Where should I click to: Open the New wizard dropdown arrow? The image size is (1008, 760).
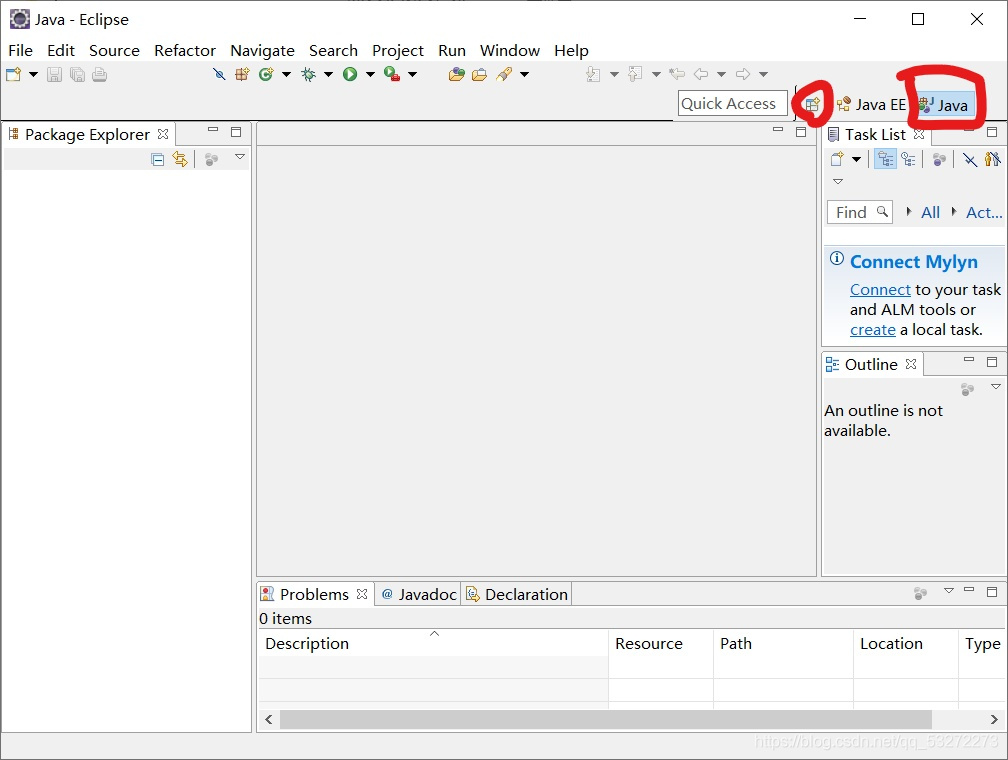pos(33,75)
